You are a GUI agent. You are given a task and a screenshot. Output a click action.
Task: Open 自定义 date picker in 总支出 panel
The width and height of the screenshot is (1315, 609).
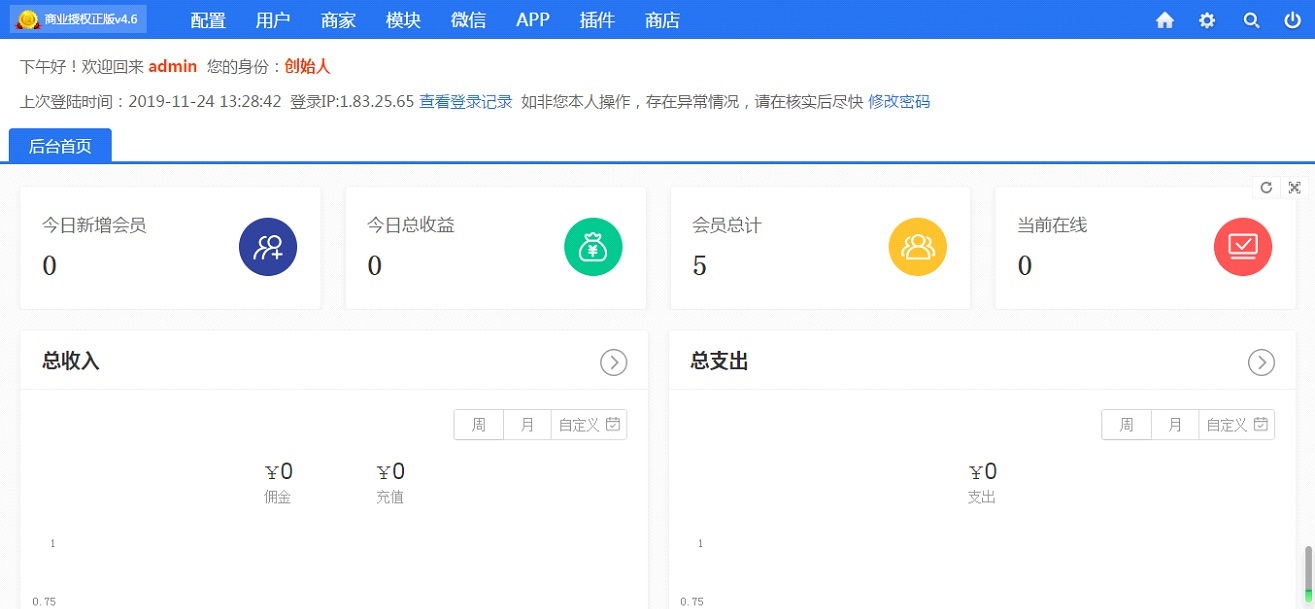coord(1237,425)
